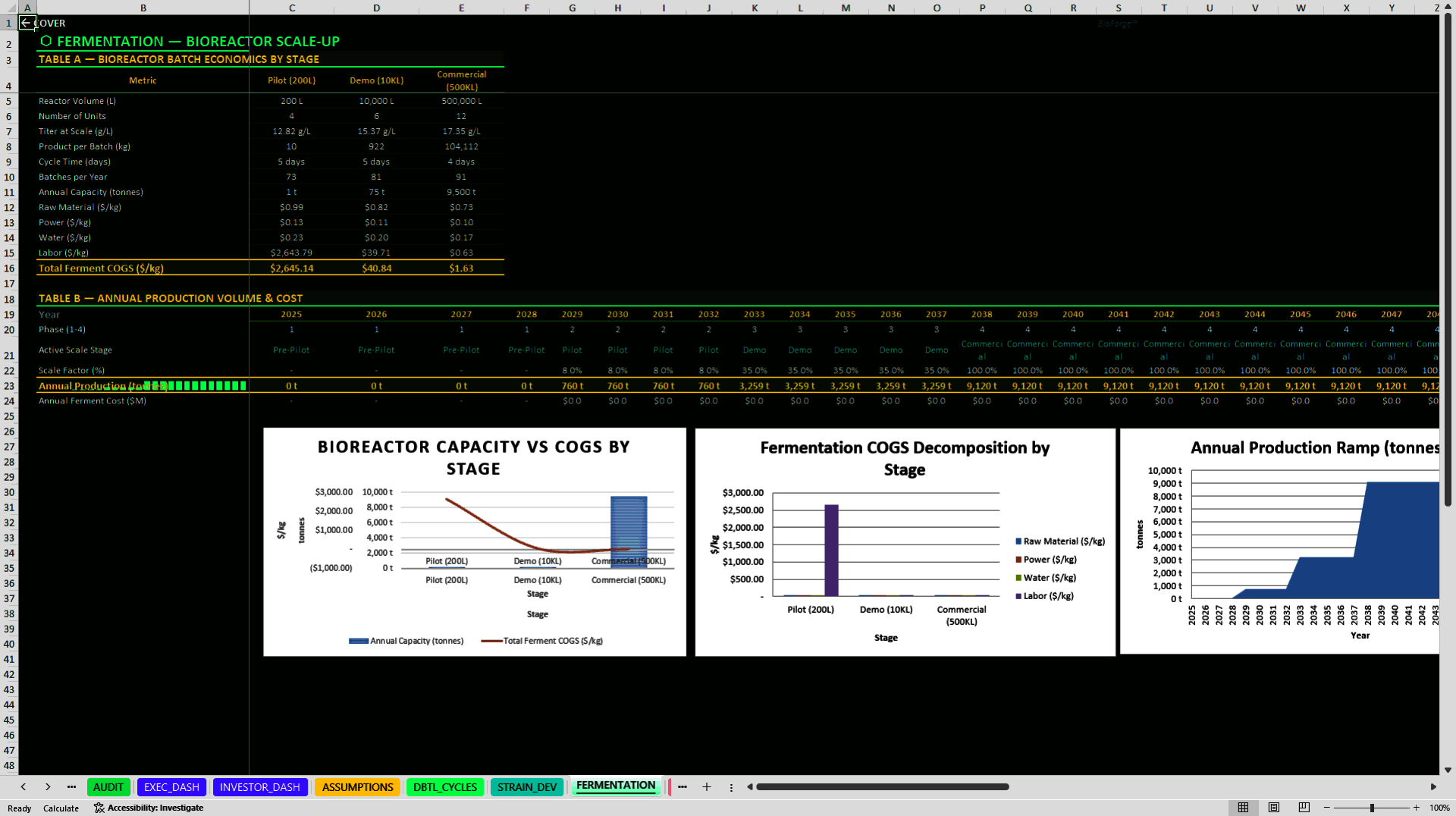The height and width of the screenshot is (816, 1456).
Task: Open the AUDIT sheet tab
Action: pyautogui.click(x=108, y=787)
